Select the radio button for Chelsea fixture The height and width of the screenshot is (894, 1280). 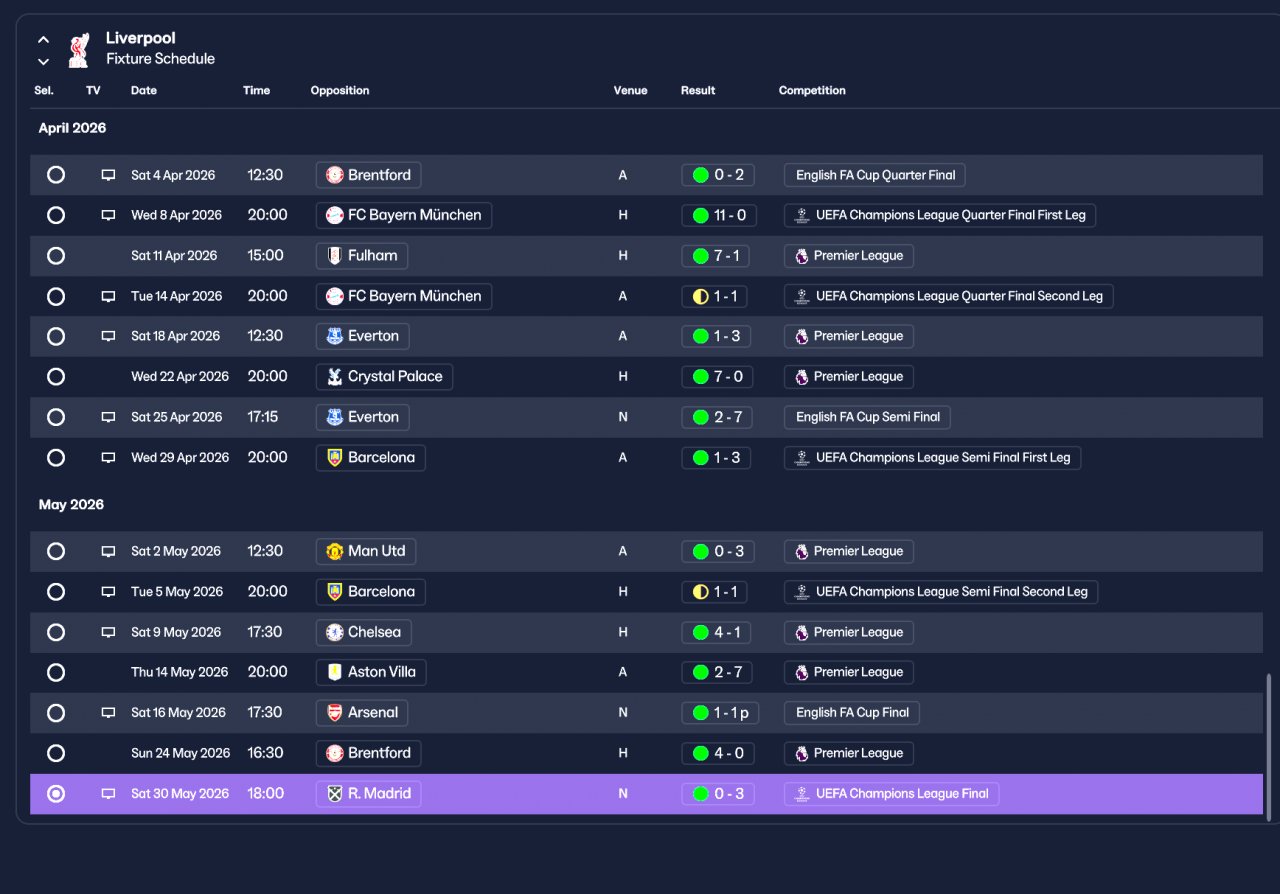pyautogui.click(x=56, y=632)
